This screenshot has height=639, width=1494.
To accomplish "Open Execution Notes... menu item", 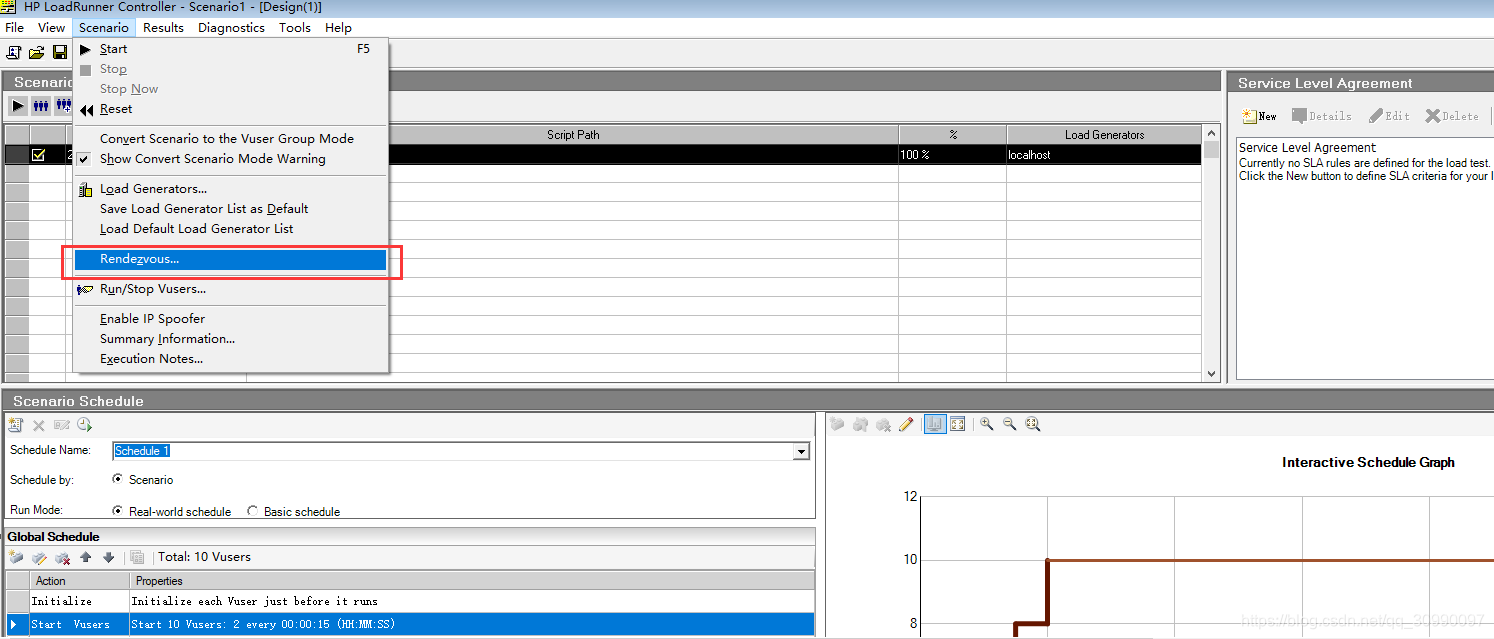I will [231, 358].
